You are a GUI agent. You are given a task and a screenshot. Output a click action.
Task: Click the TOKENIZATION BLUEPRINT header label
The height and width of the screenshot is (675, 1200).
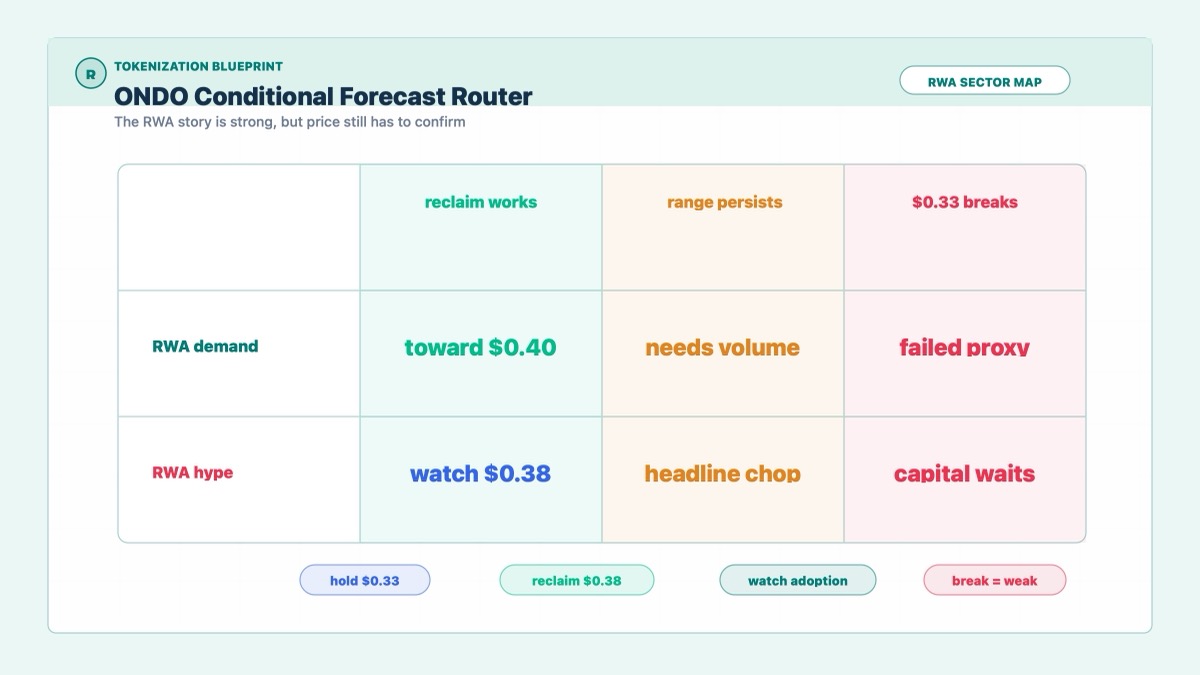pyautogui.click(x=198, y=66)
